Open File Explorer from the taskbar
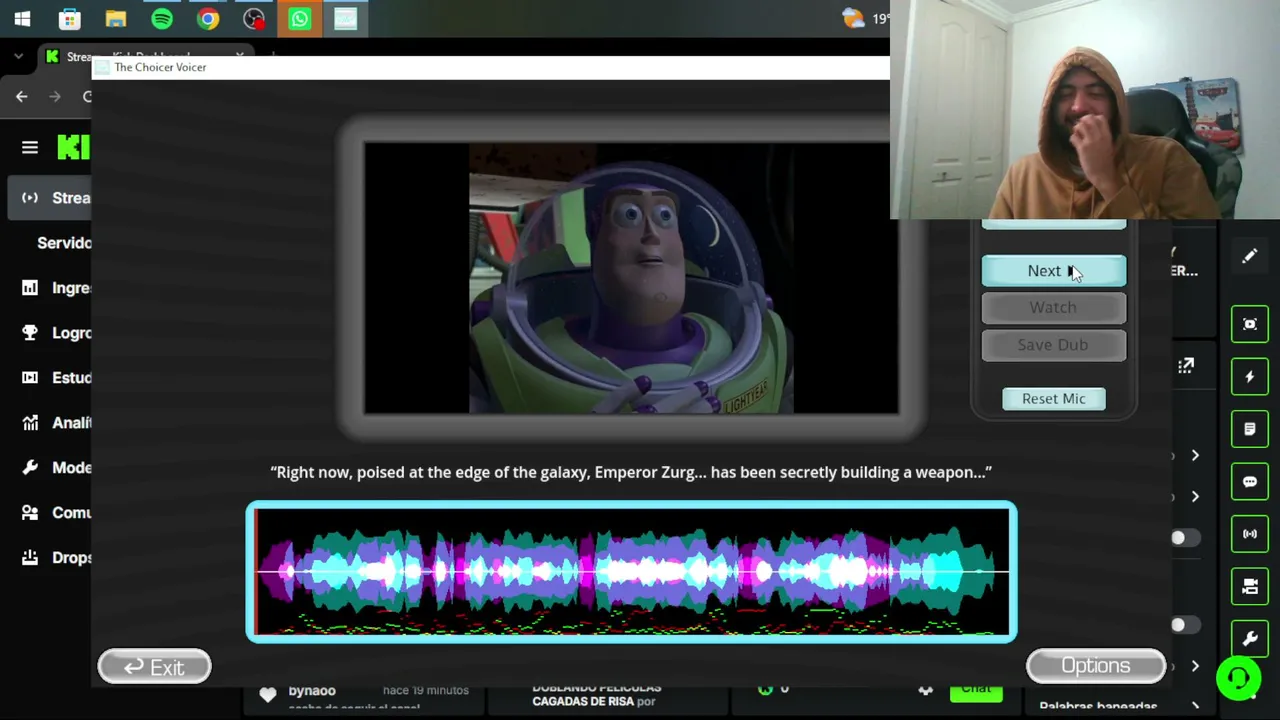 (115, 19)
